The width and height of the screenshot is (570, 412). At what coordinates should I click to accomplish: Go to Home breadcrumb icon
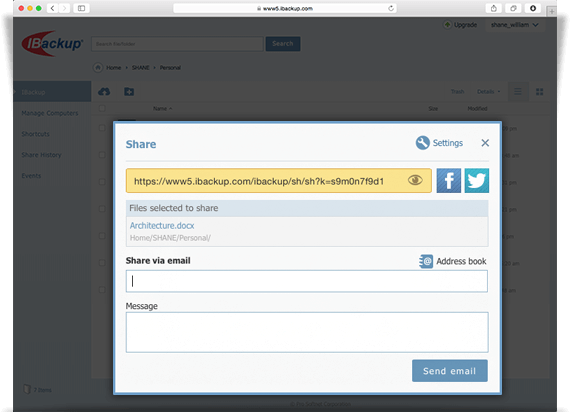(98, 68)
